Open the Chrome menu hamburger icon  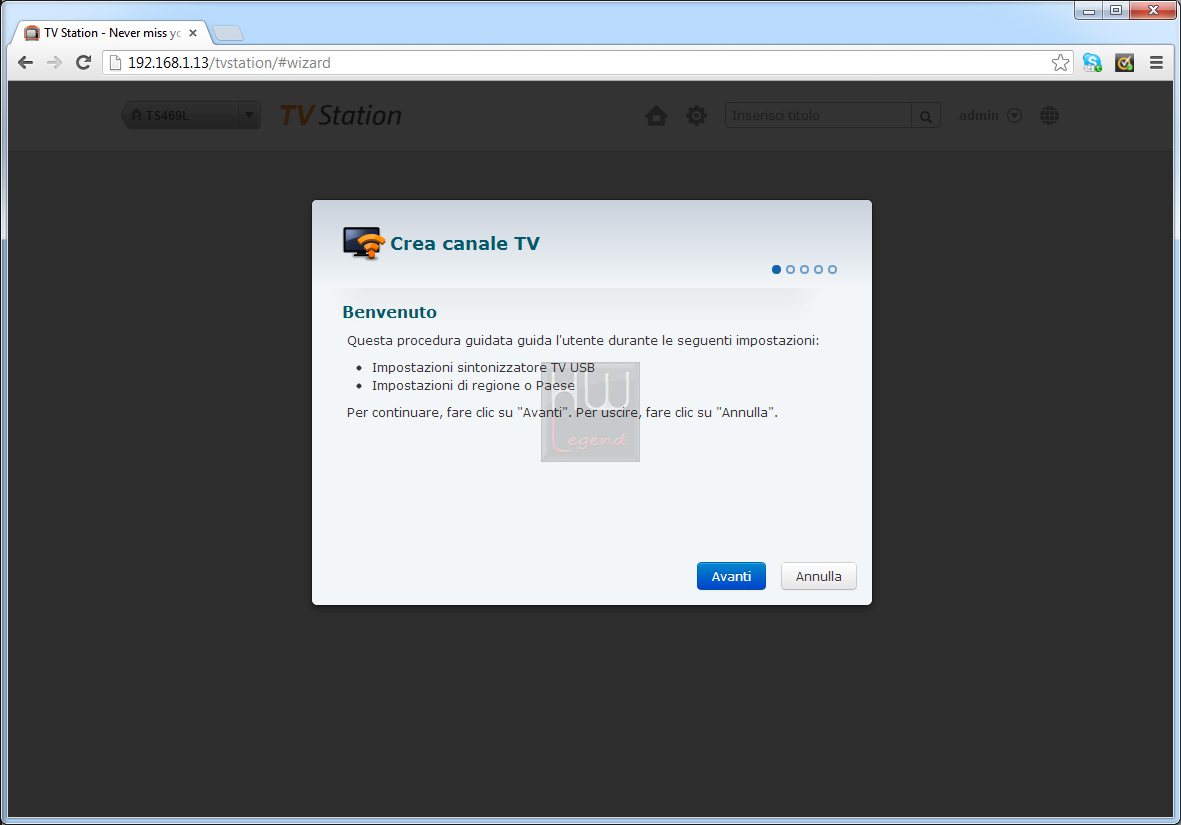tap(1156, 63)
